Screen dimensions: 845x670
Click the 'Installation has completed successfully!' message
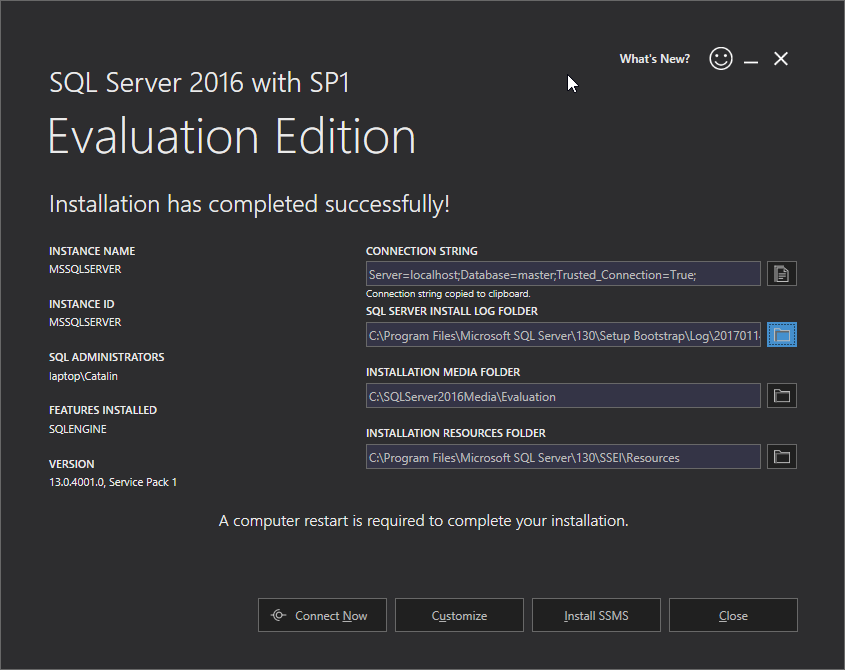[x=249, y=204]
